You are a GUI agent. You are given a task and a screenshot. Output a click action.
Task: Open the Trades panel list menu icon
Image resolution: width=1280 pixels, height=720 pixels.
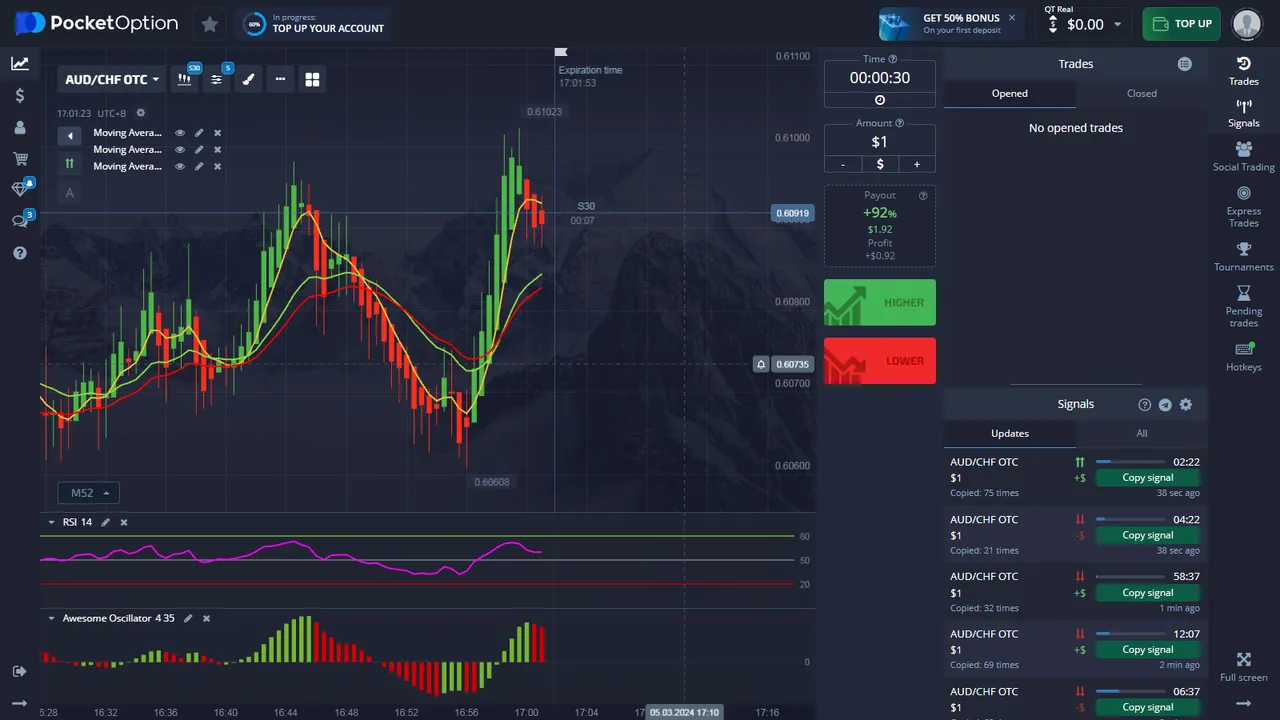coord(1185,64)
